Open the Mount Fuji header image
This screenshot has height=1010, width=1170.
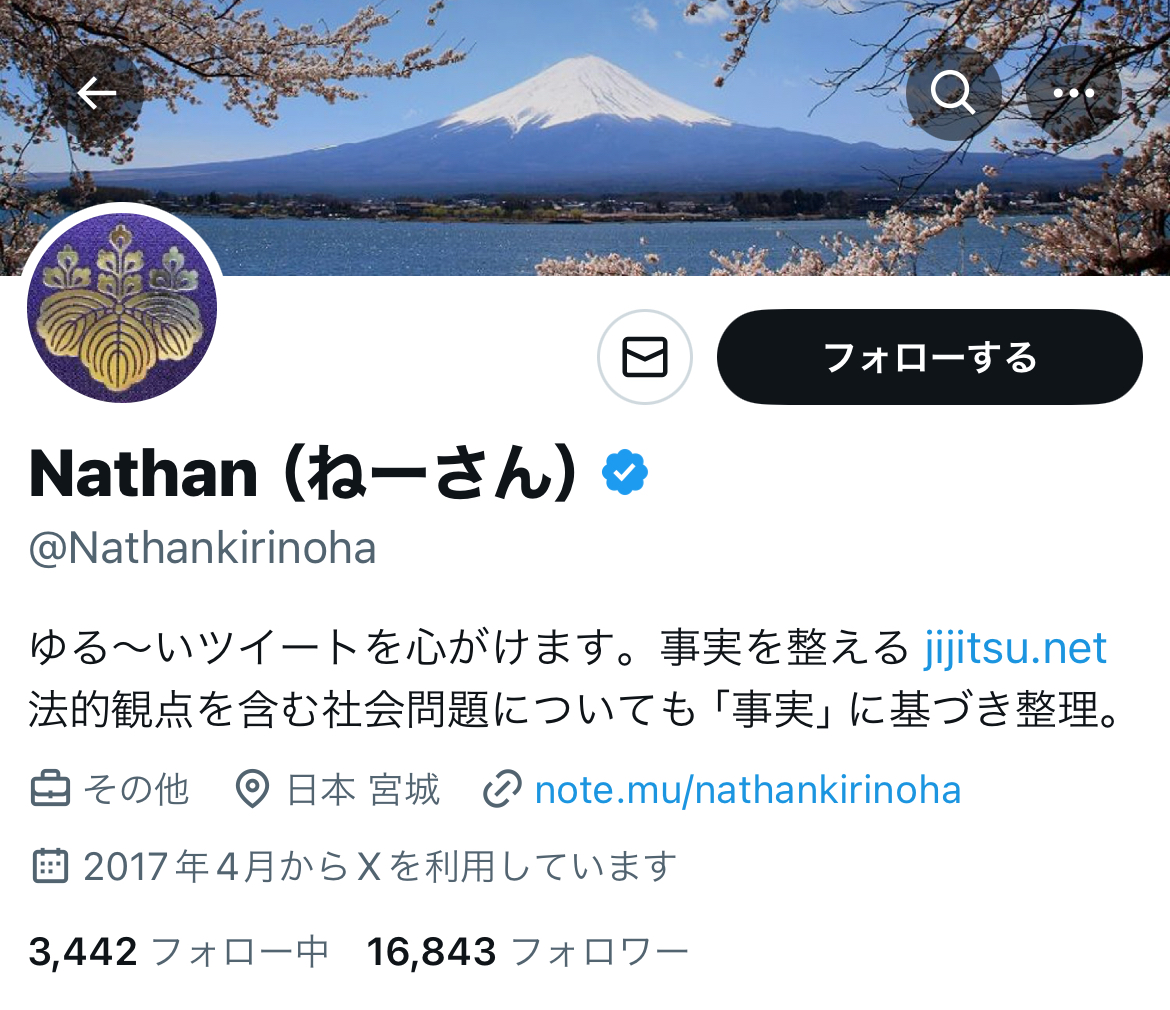coord(585,138)
